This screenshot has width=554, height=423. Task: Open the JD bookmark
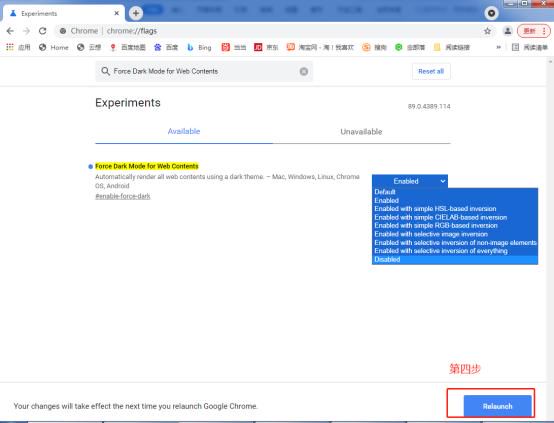coord(266,47)
